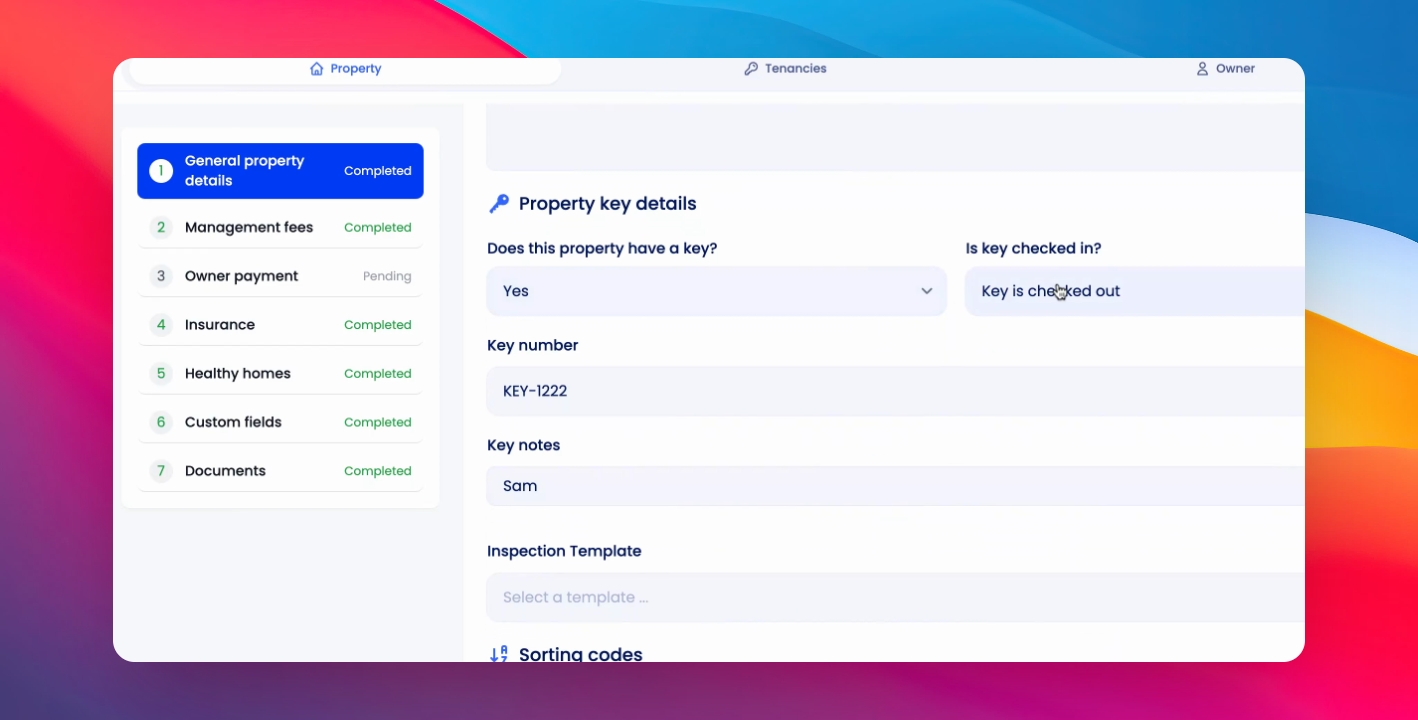Open the Inspection Template selector
Screen dimensions: 1418x720
896,597
